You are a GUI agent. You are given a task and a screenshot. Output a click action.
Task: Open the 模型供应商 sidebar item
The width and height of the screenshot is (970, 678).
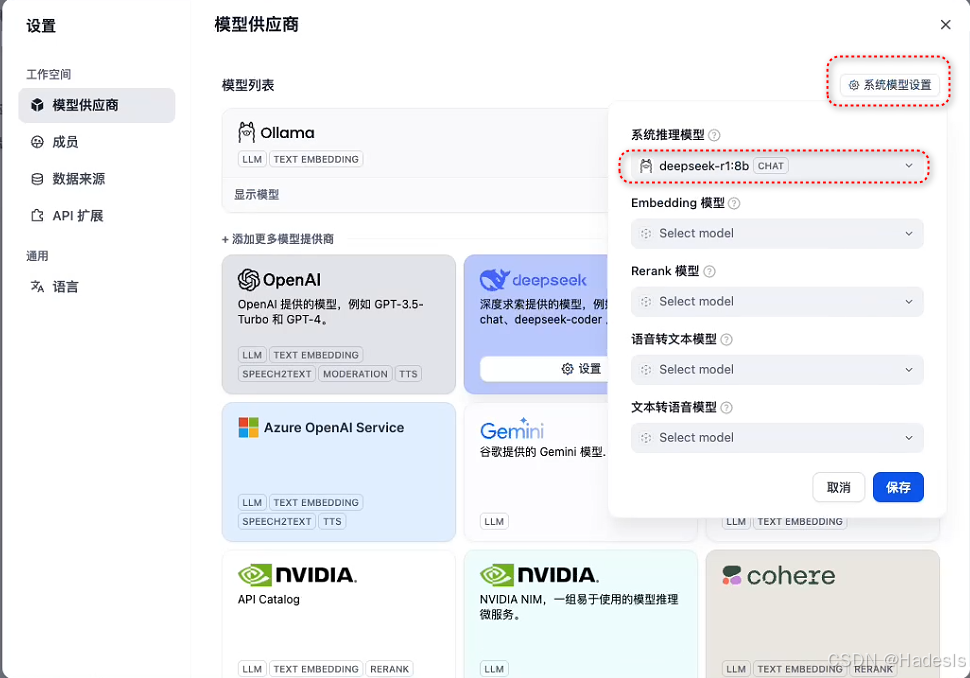coord(97,105)
